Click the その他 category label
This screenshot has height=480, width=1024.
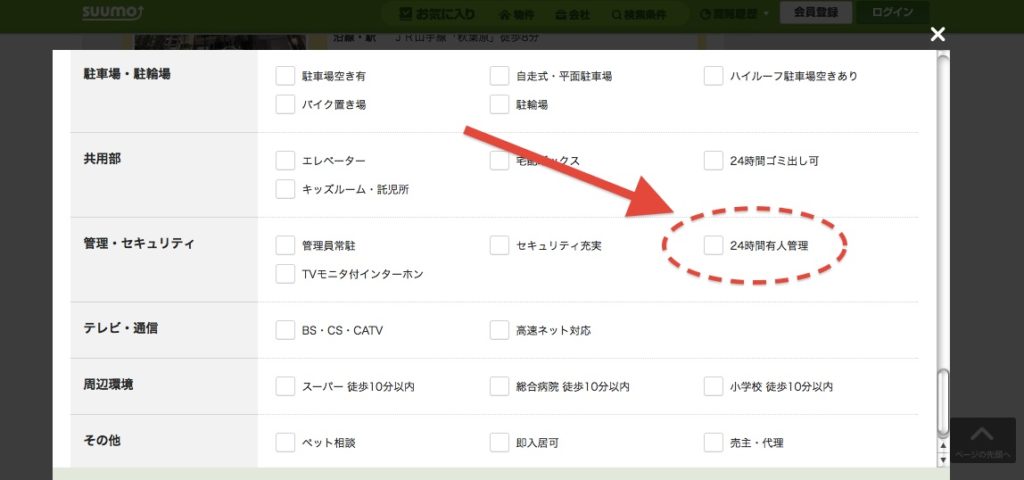point(102,441)
